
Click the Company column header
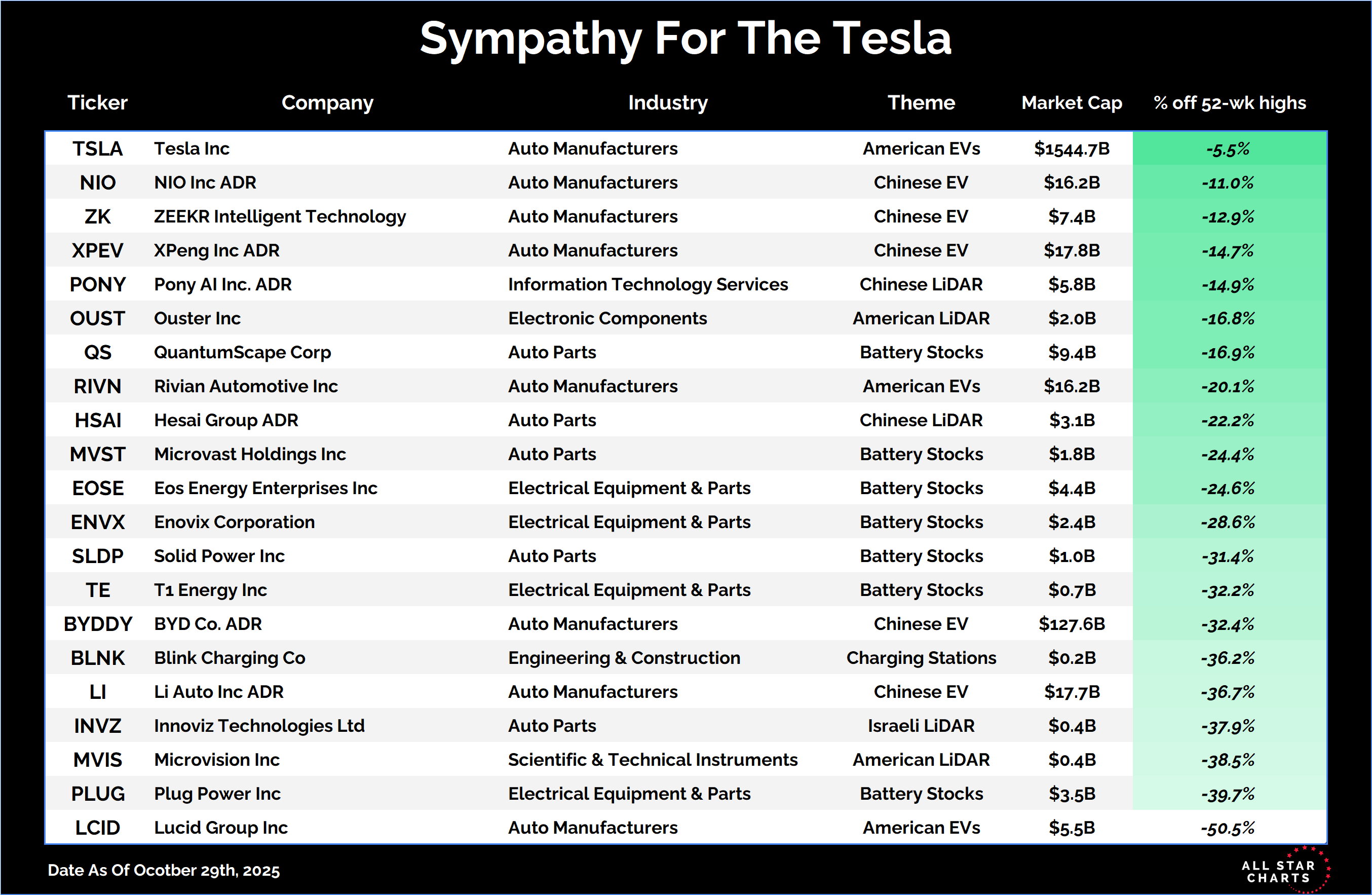pyautogui.click(x=327, y=103)
